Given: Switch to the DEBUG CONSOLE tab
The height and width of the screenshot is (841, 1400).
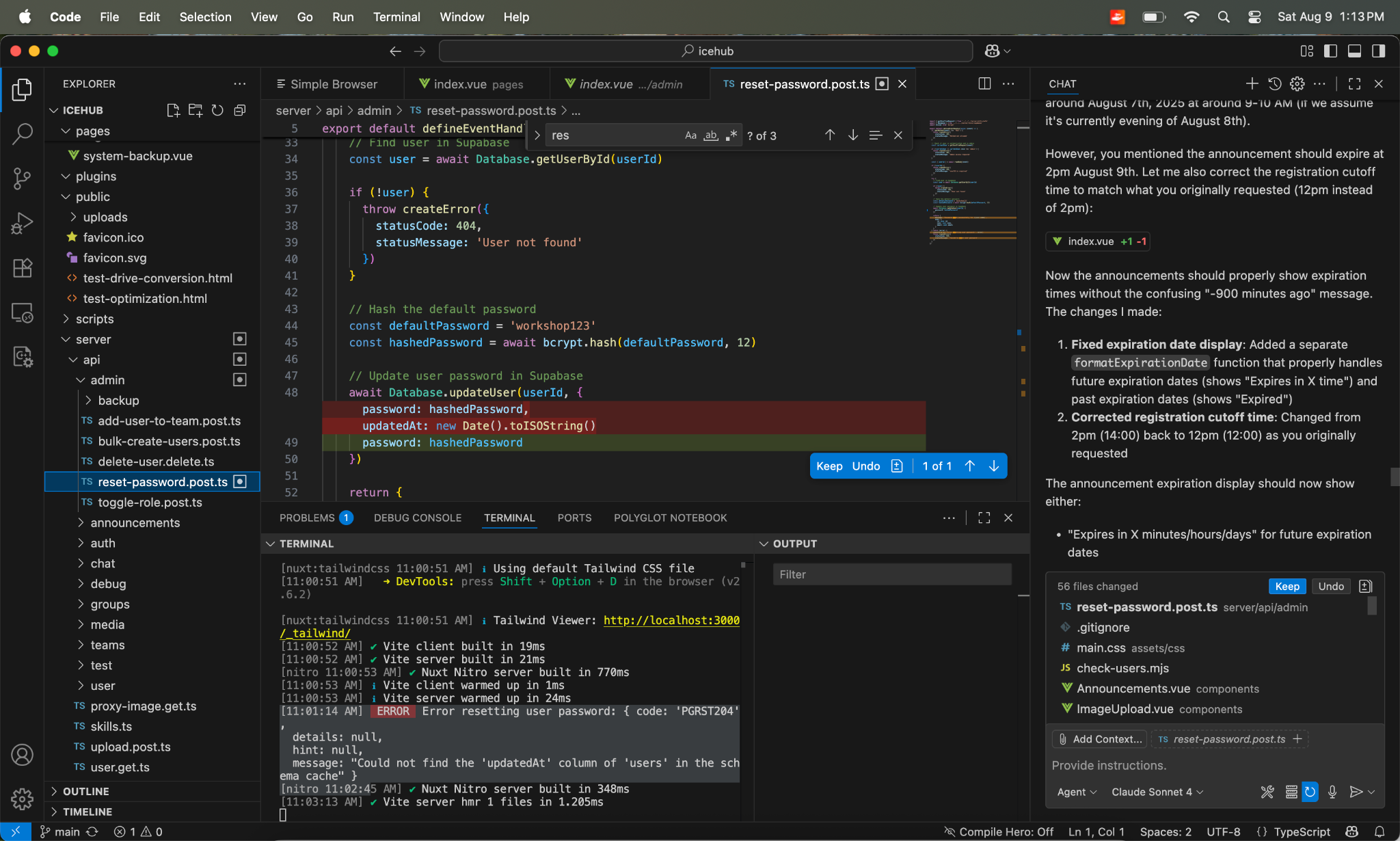Looking at the screenshot, I should [x=417, y=518].
